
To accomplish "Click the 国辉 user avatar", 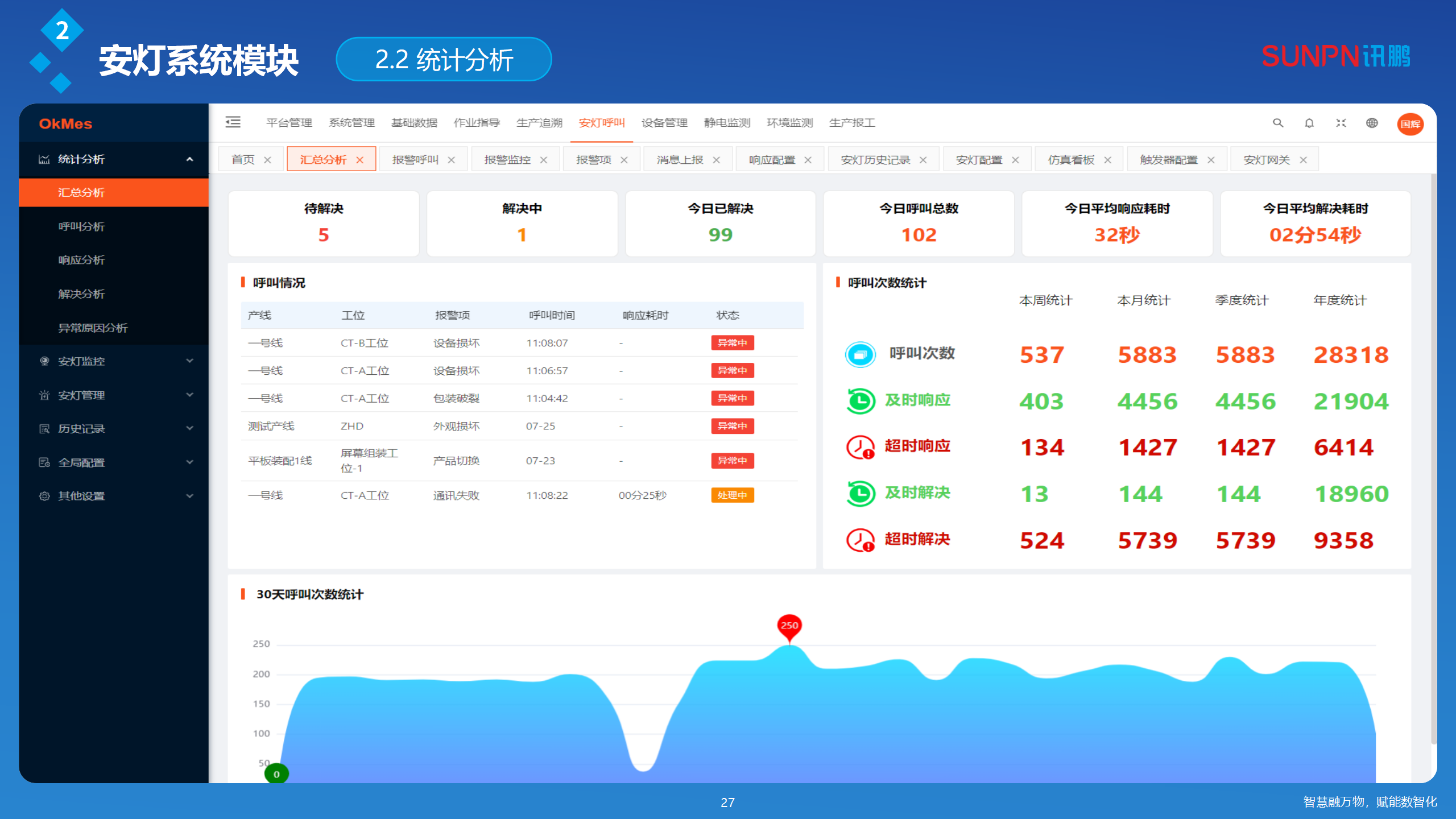I will (1410, 123).
